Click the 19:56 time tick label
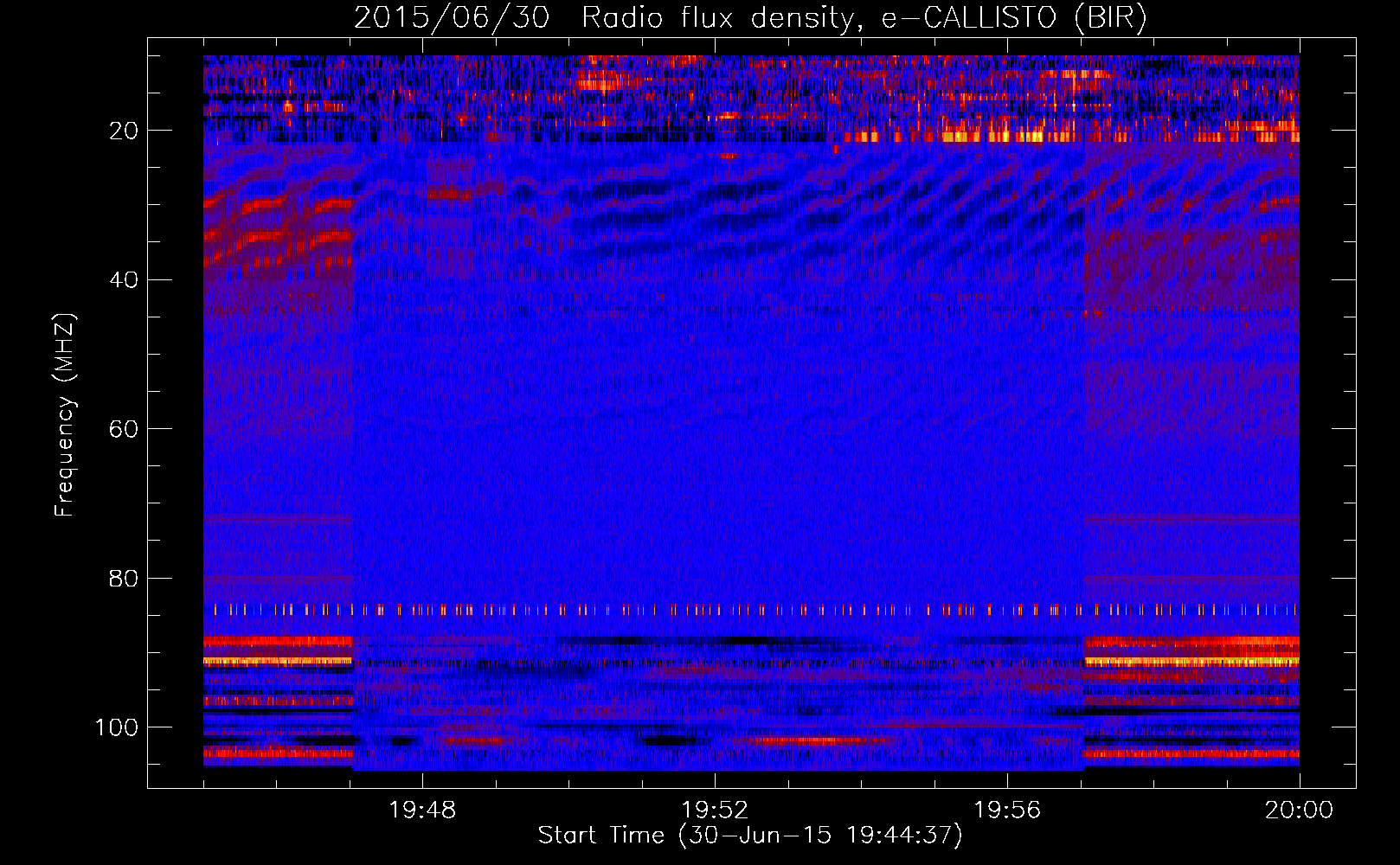Image resolution: width=1400 pixels, height=865 pixels. [x=1007, y=811]
